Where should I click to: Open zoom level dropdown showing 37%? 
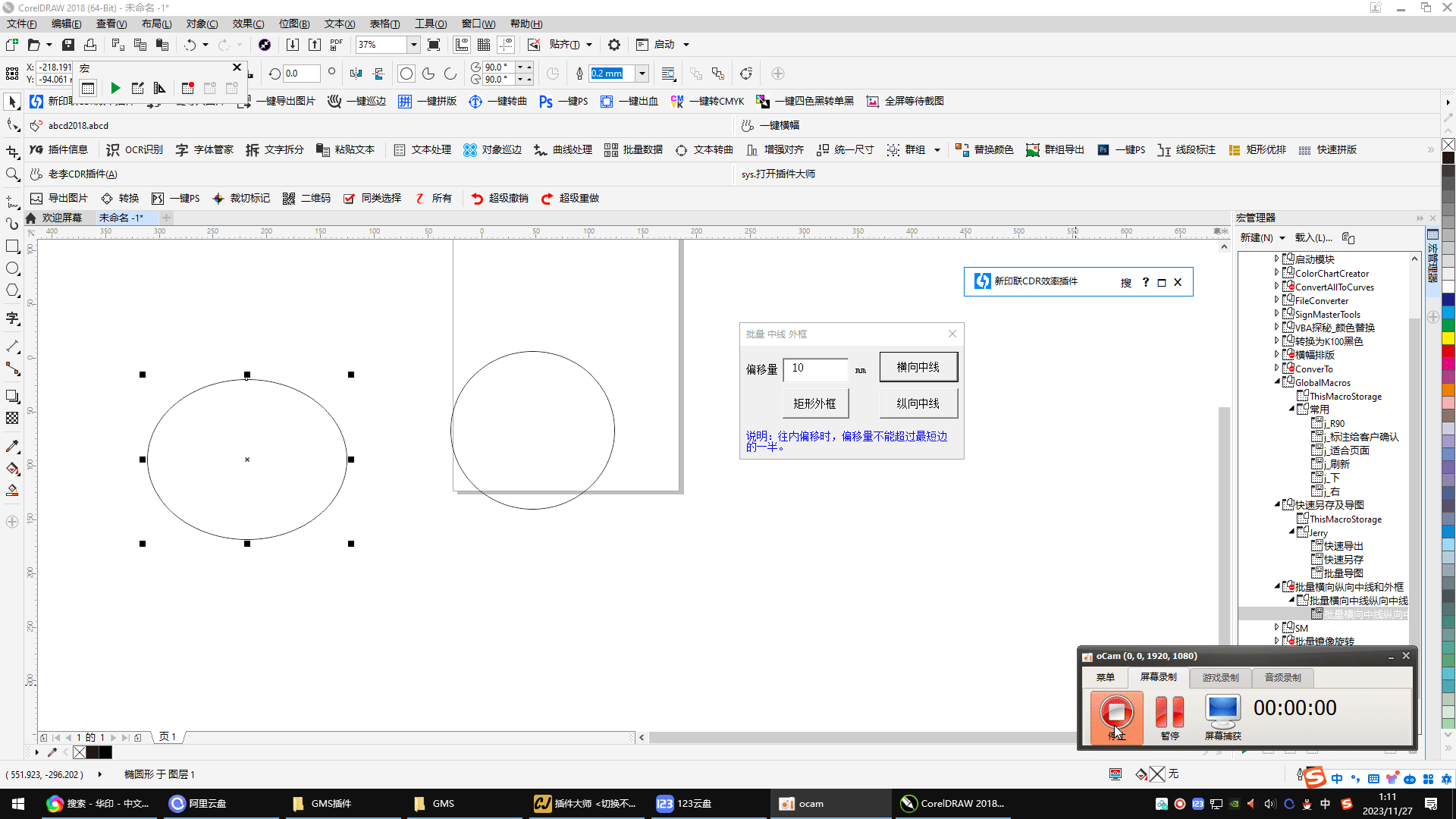coord(414,45)
